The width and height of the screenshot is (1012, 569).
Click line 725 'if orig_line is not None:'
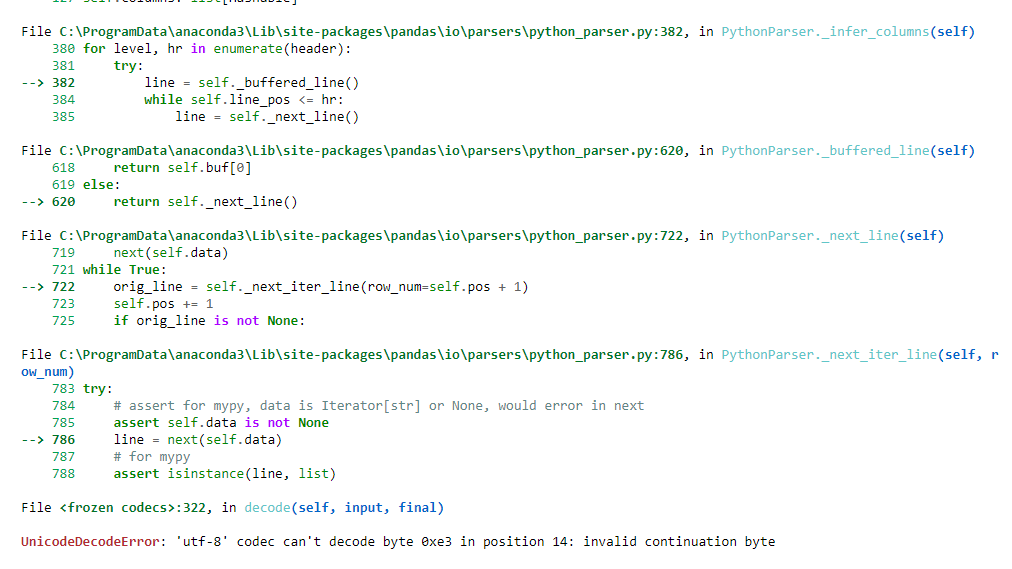209,321
